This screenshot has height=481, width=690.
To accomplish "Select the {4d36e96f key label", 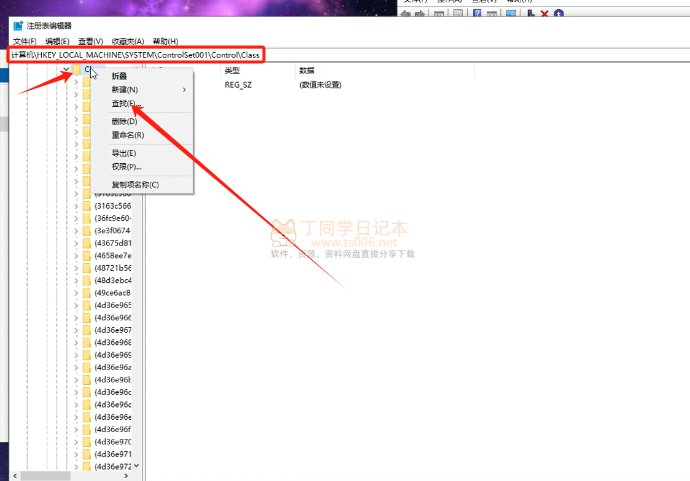I will [113, 429].
